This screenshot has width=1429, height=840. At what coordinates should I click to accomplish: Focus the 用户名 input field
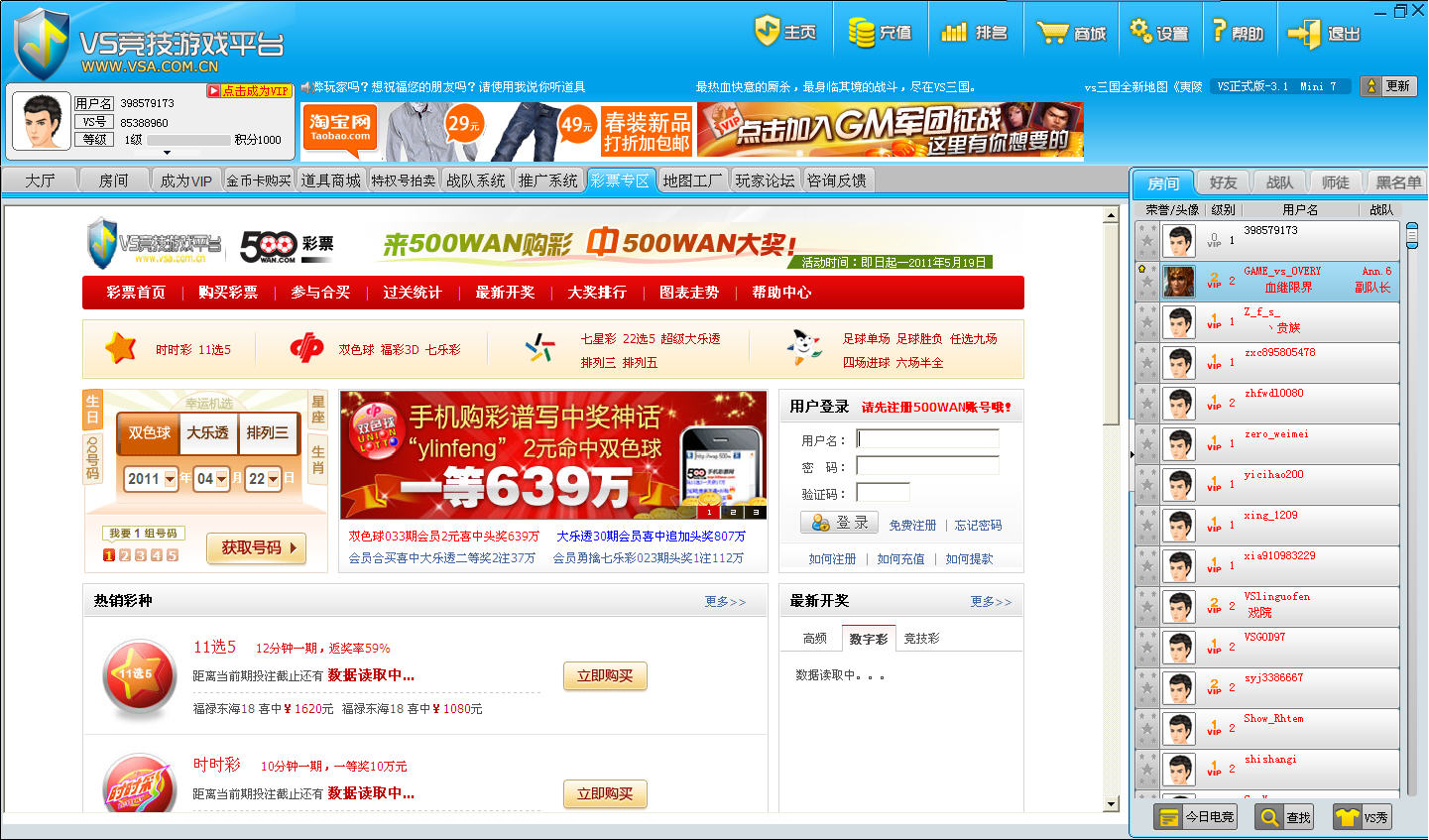(927, 439)
